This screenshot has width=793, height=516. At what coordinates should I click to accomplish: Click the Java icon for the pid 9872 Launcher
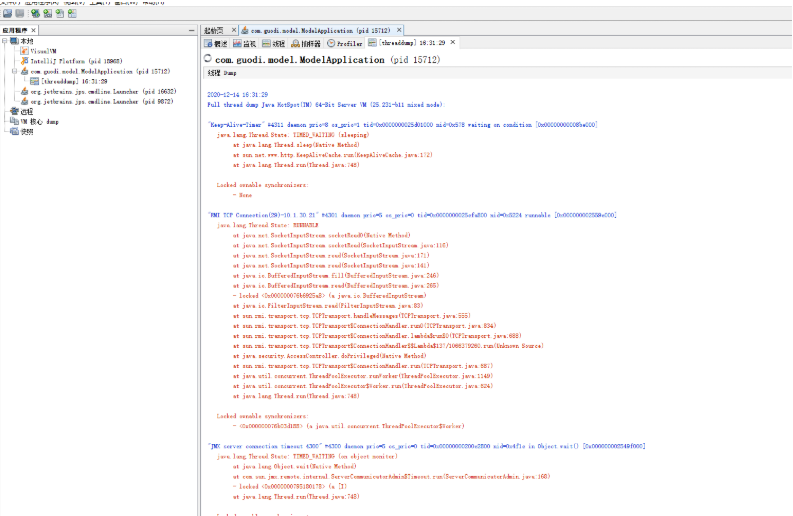(24, 102)
